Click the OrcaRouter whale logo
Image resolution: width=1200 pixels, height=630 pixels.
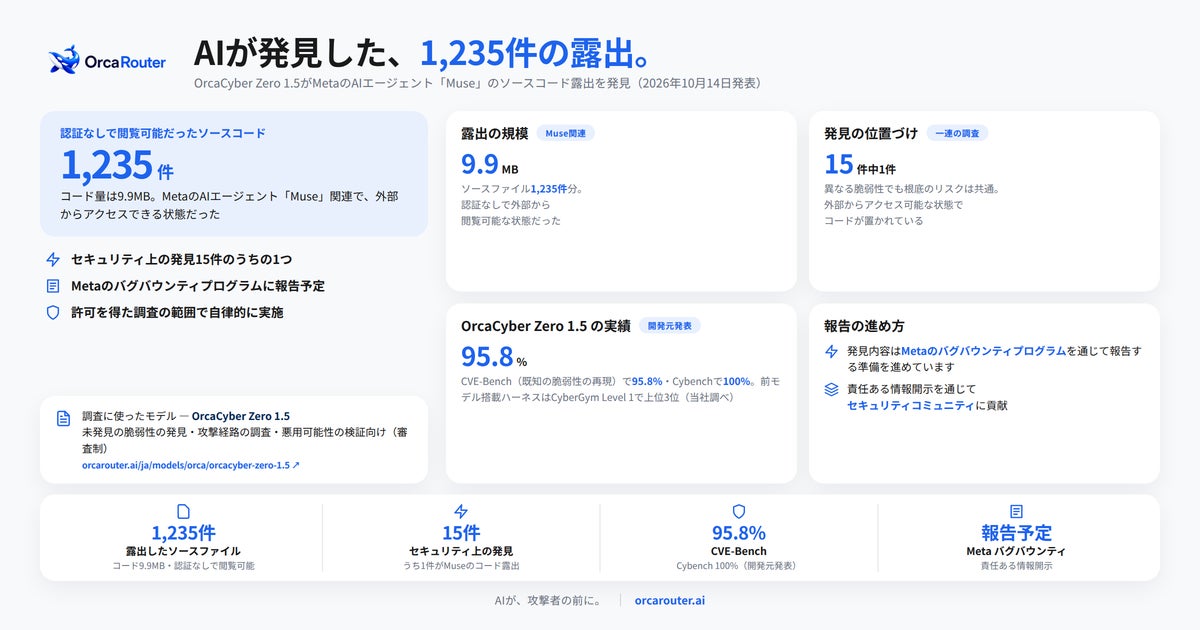(x=65, y=60)
